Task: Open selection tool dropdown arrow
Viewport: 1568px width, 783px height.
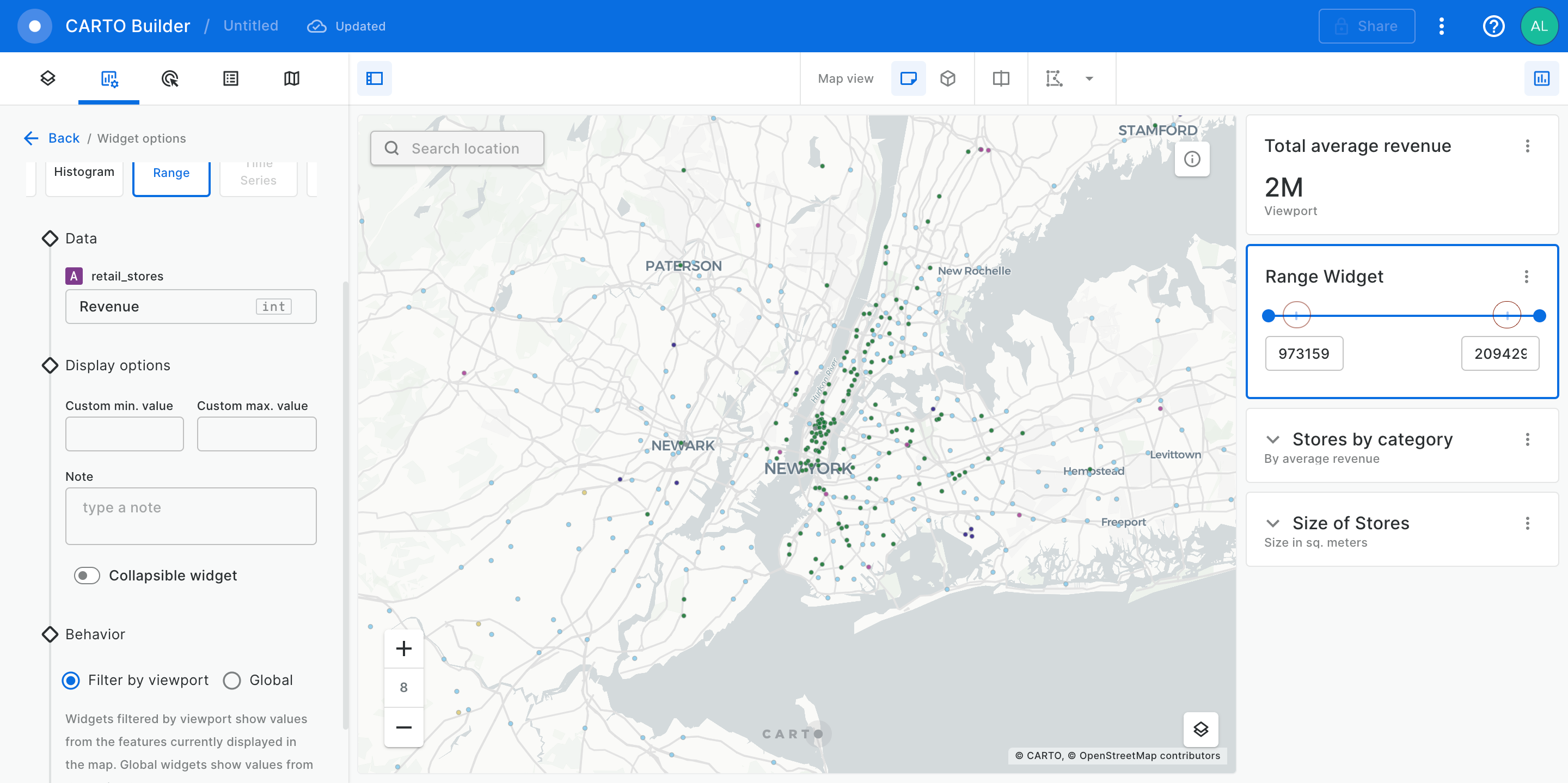Action: [1089, 78]
